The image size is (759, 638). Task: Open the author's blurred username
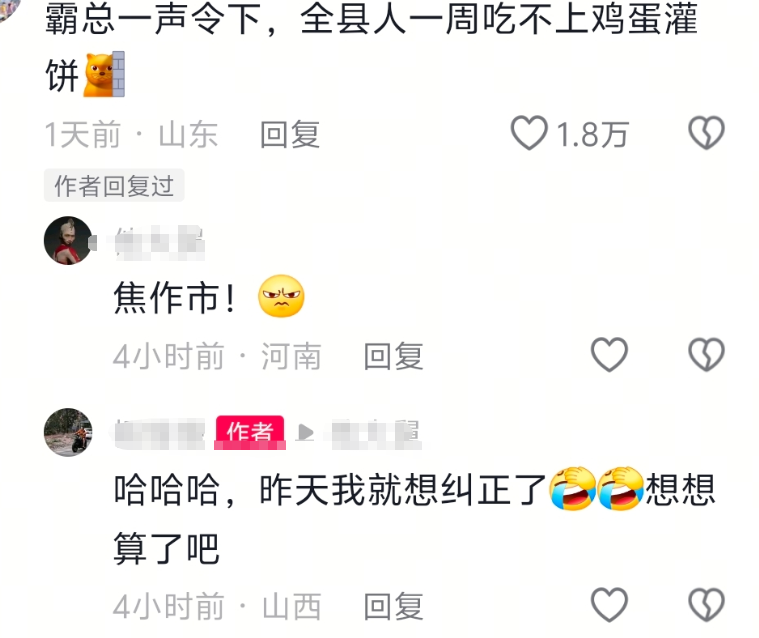(x=160, y=433)
